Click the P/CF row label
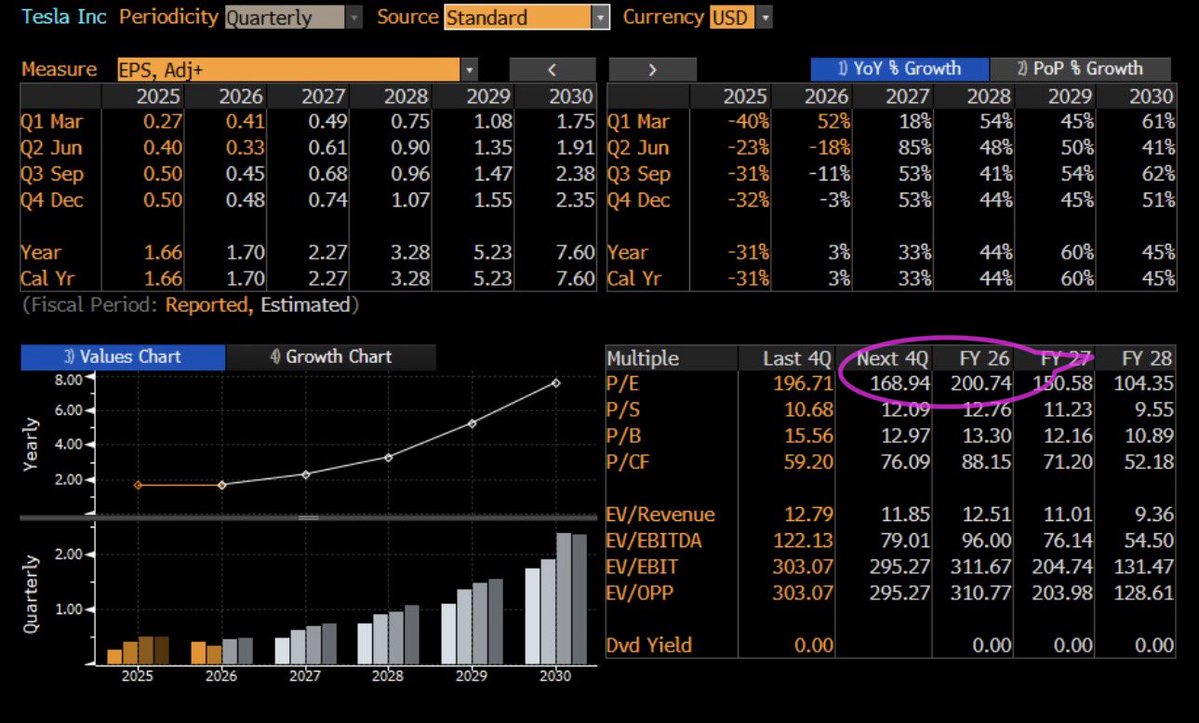Viewport: 1199px width, 723px height. pyautogui.click(x=627, y=462)
